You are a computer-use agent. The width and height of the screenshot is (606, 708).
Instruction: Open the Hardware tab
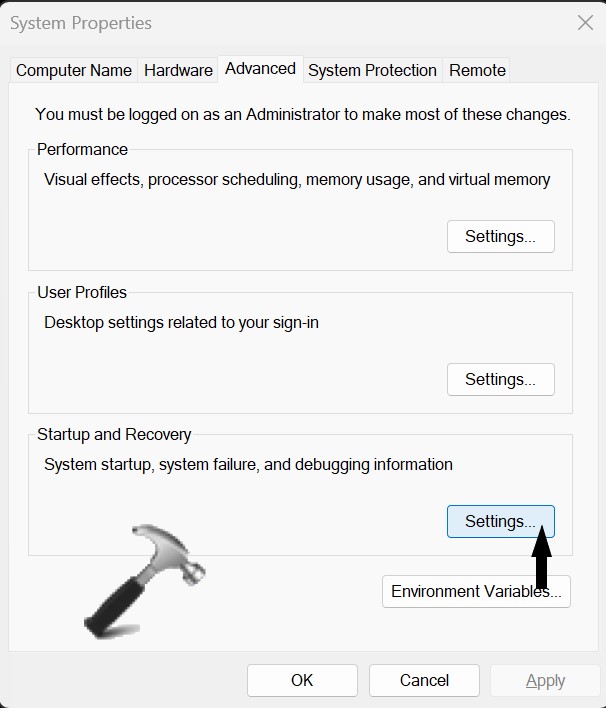tap(178, 70)
